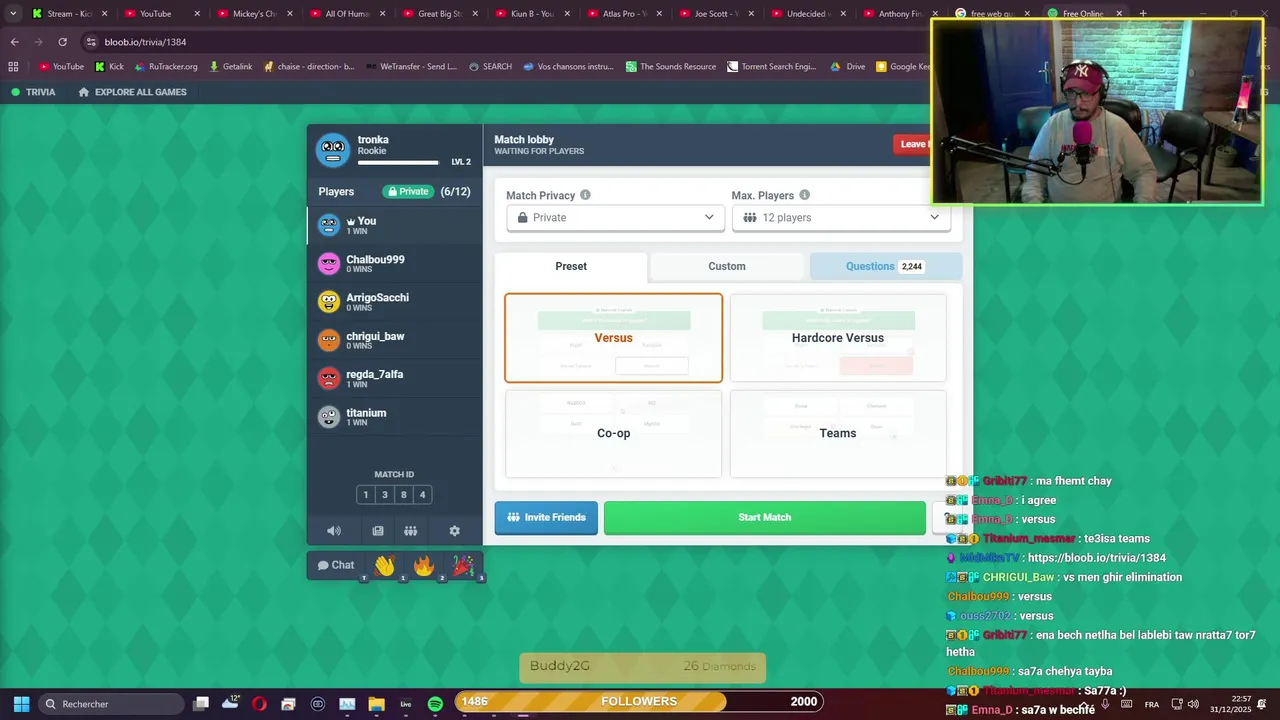Select the Hardcore Versus mode card
The height and width of the screenshot is (720, 1280).
point(838,338)
